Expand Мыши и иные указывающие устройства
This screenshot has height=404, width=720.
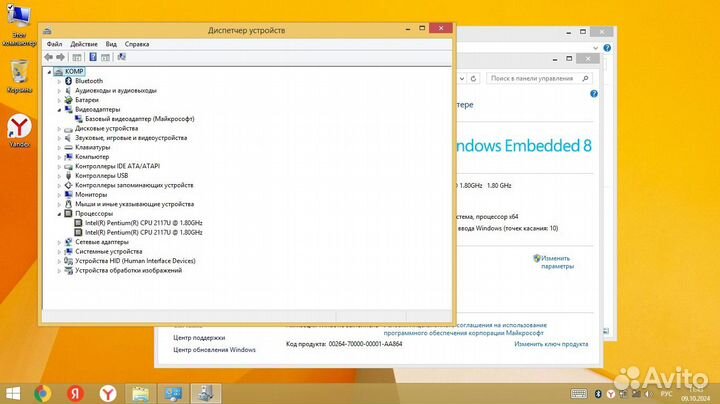tap(59, 204)
